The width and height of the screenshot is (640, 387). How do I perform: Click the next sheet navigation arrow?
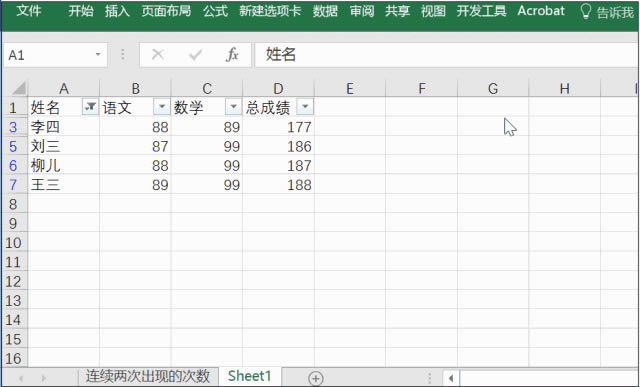(43, 378)
